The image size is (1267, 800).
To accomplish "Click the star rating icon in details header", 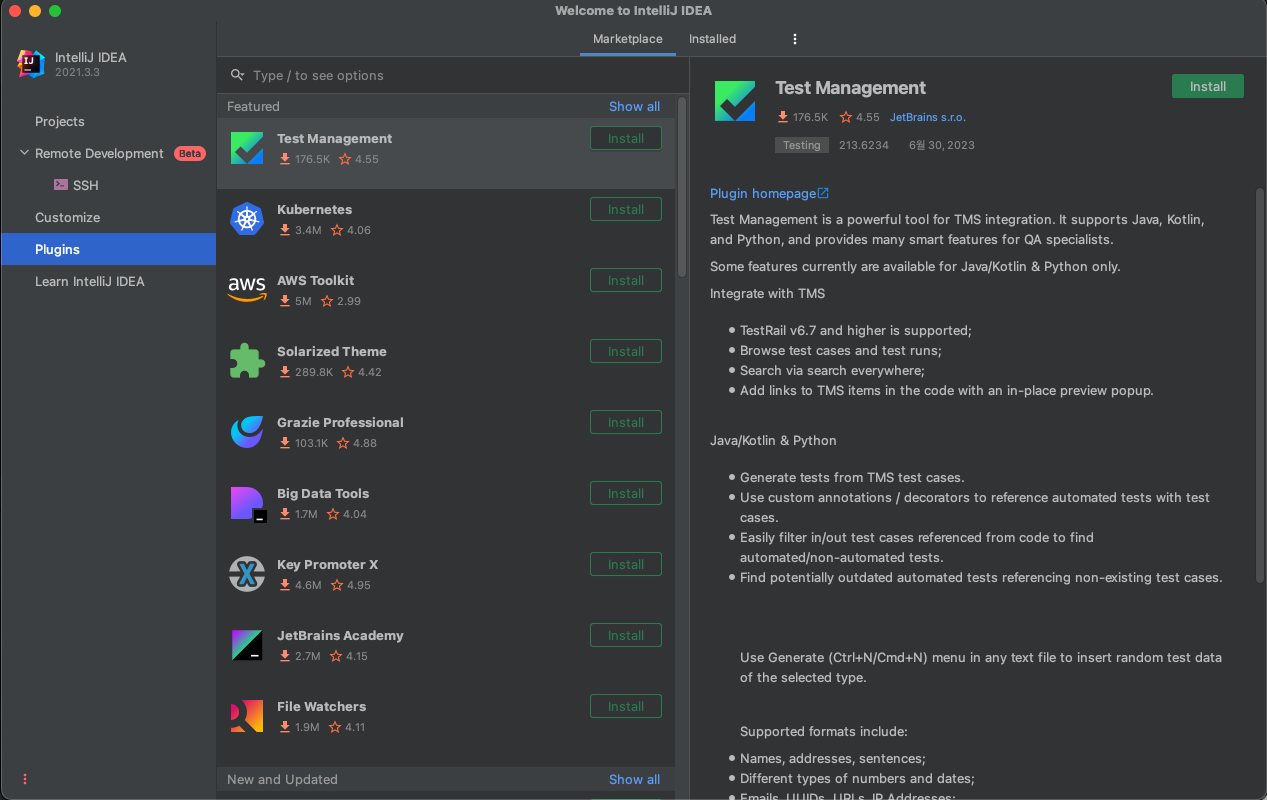I will (846, 117).
